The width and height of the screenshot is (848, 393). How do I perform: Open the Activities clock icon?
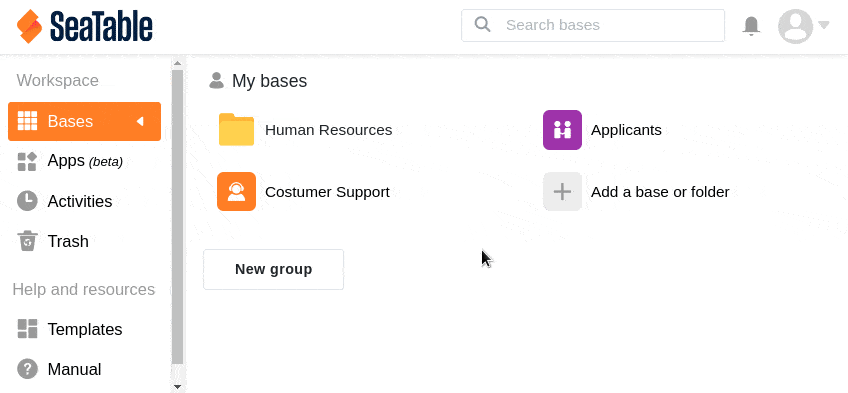pos(27,201)
